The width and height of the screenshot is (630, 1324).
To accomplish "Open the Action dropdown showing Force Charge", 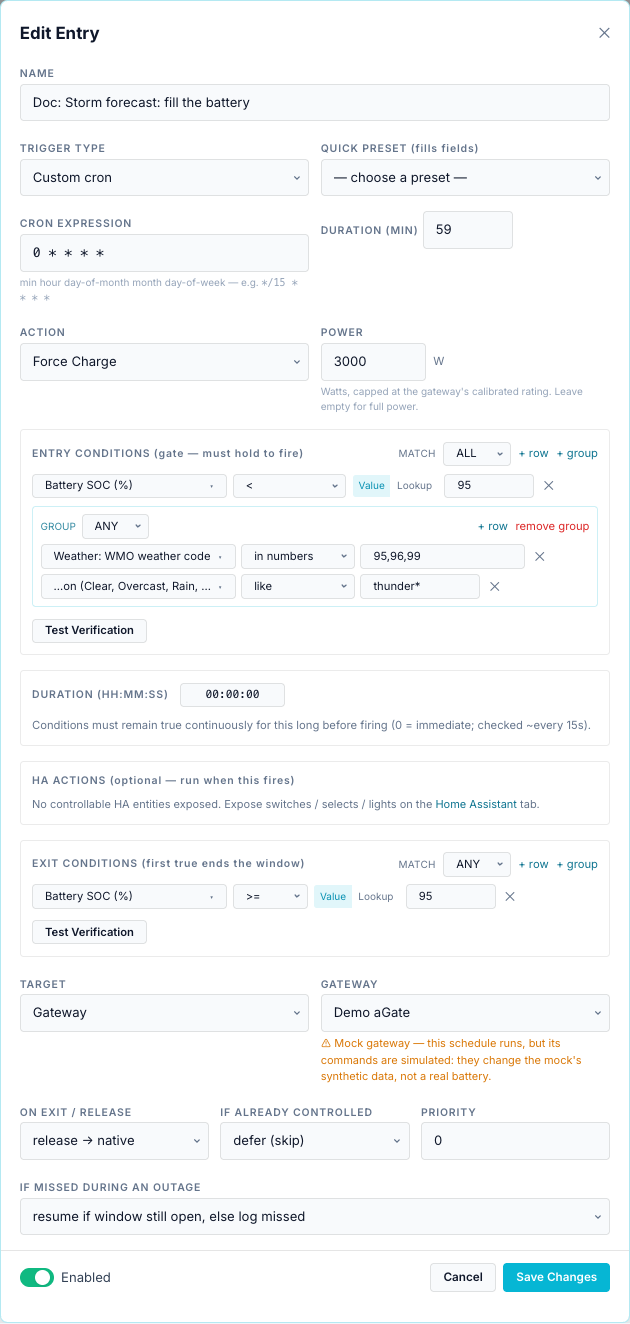I will (x=164, y=362).
